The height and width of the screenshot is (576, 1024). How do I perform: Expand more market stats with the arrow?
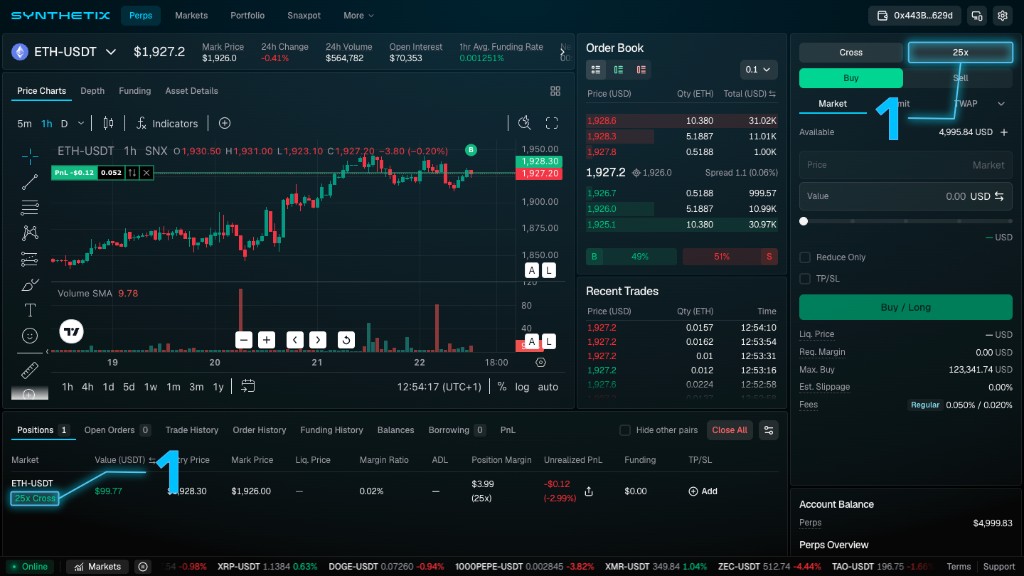pos(563,52)
